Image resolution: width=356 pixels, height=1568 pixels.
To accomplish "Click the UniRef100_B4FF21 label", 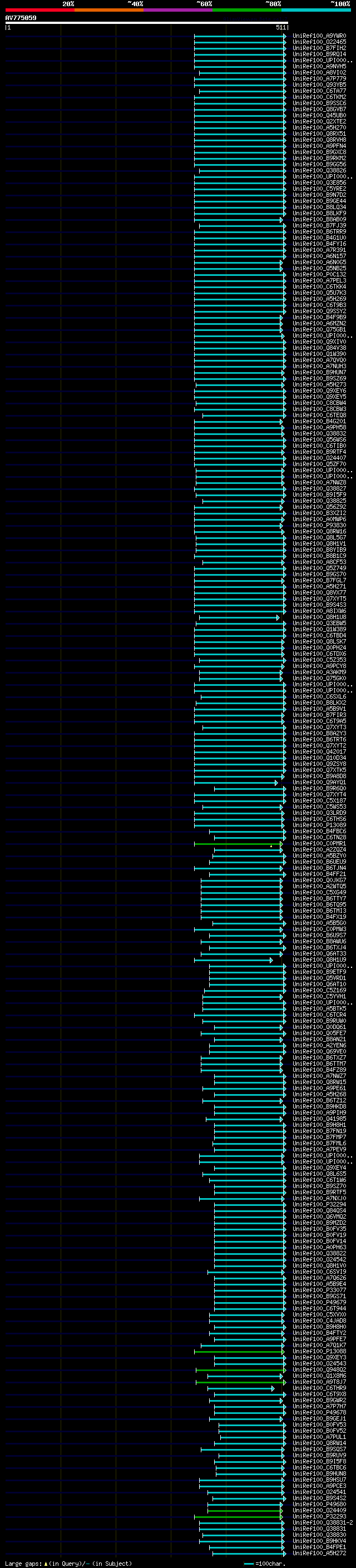I will point(319,874).
